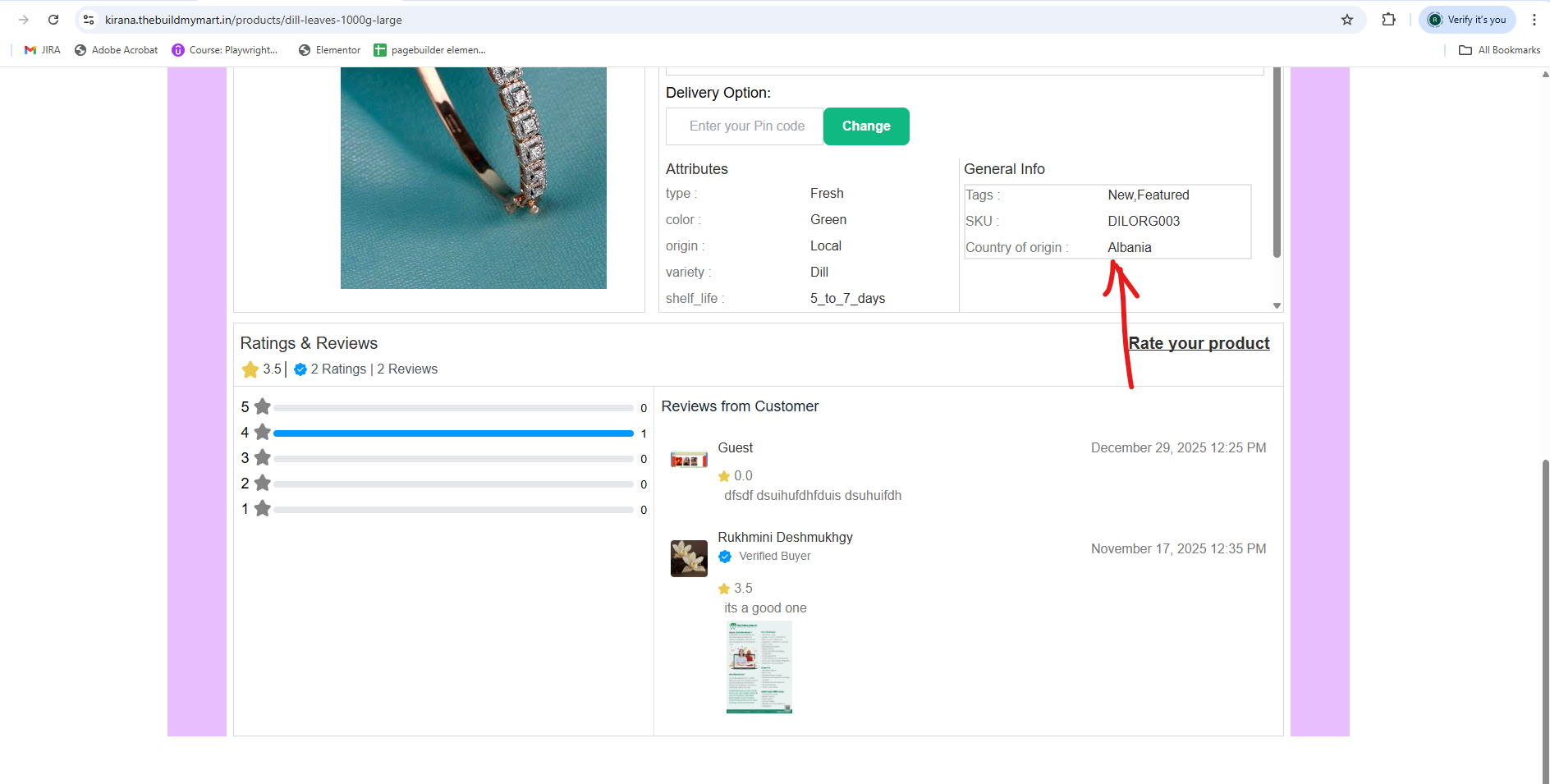Viewport: 1550px width, 784px height.
Task: Open the Course: Playwright bookmark
Action: pyautogui.click(x=225, y=50)
